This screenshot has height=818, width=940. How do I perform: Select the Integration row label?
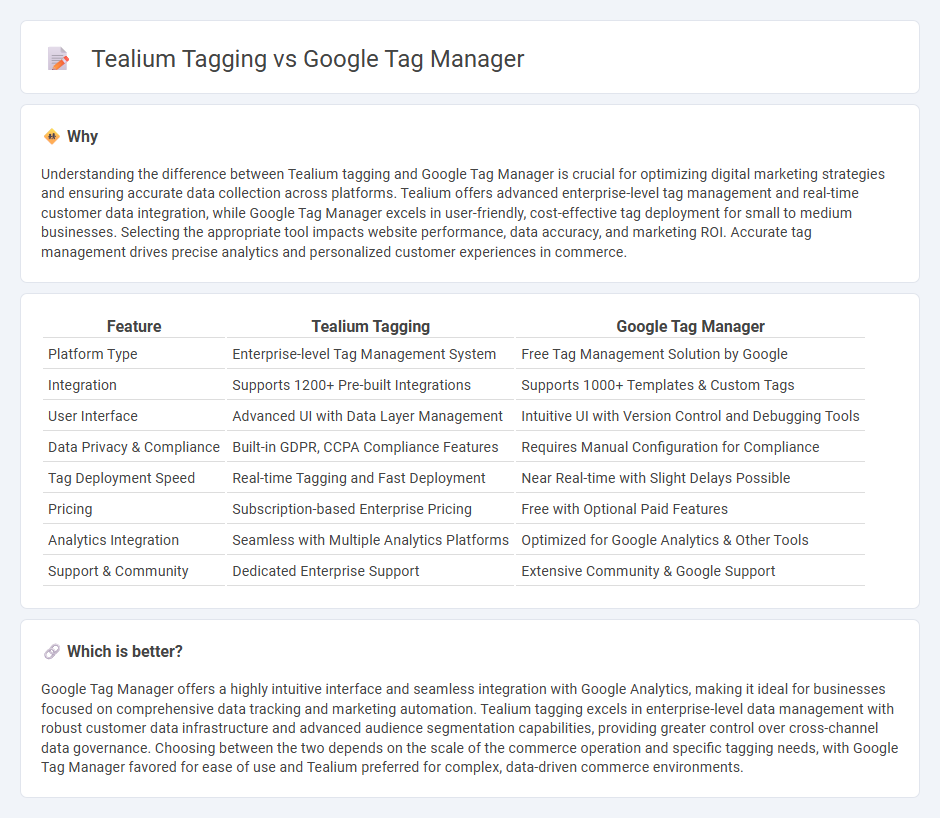coord(82,385)
